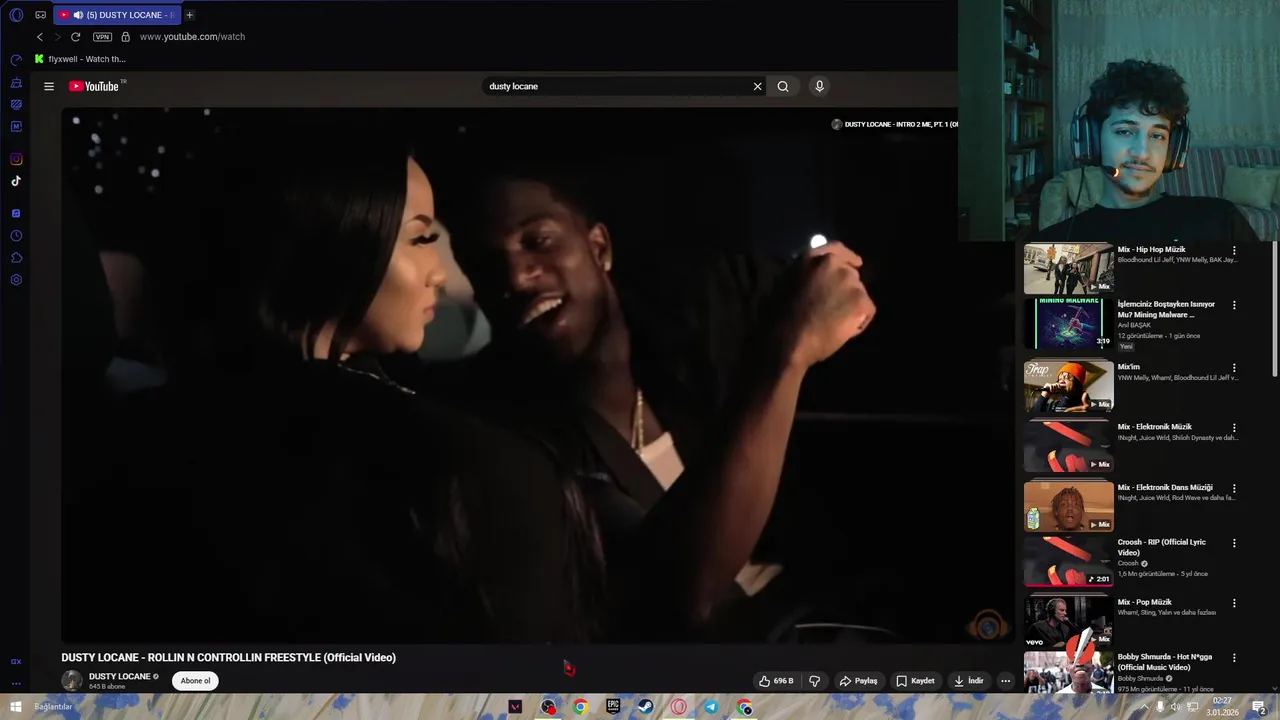Open Mix - Elektronik Müzik title
The height and width of the screenshot is (720, 1280).
(x=1154, y=427)
